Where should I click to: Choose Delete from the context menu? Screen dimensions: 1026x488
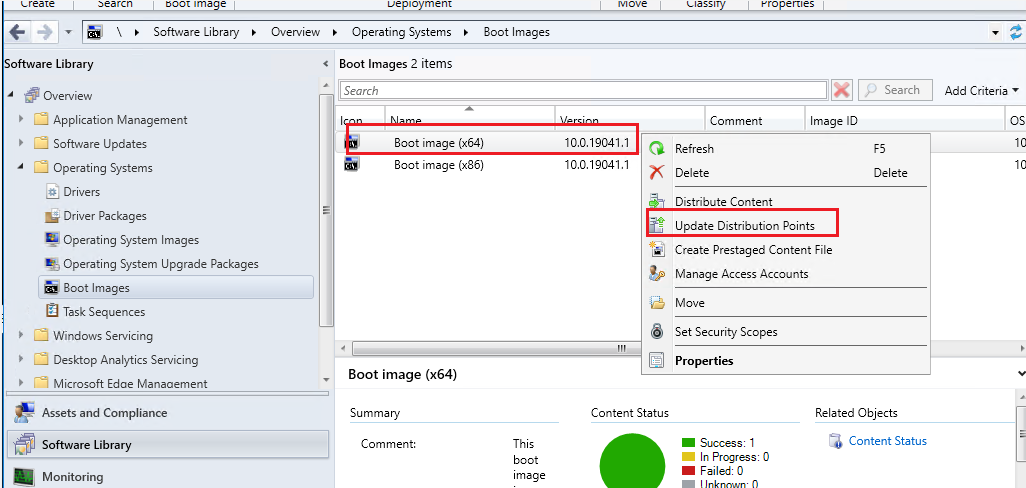pyautogui.click(x=785, y=173)
